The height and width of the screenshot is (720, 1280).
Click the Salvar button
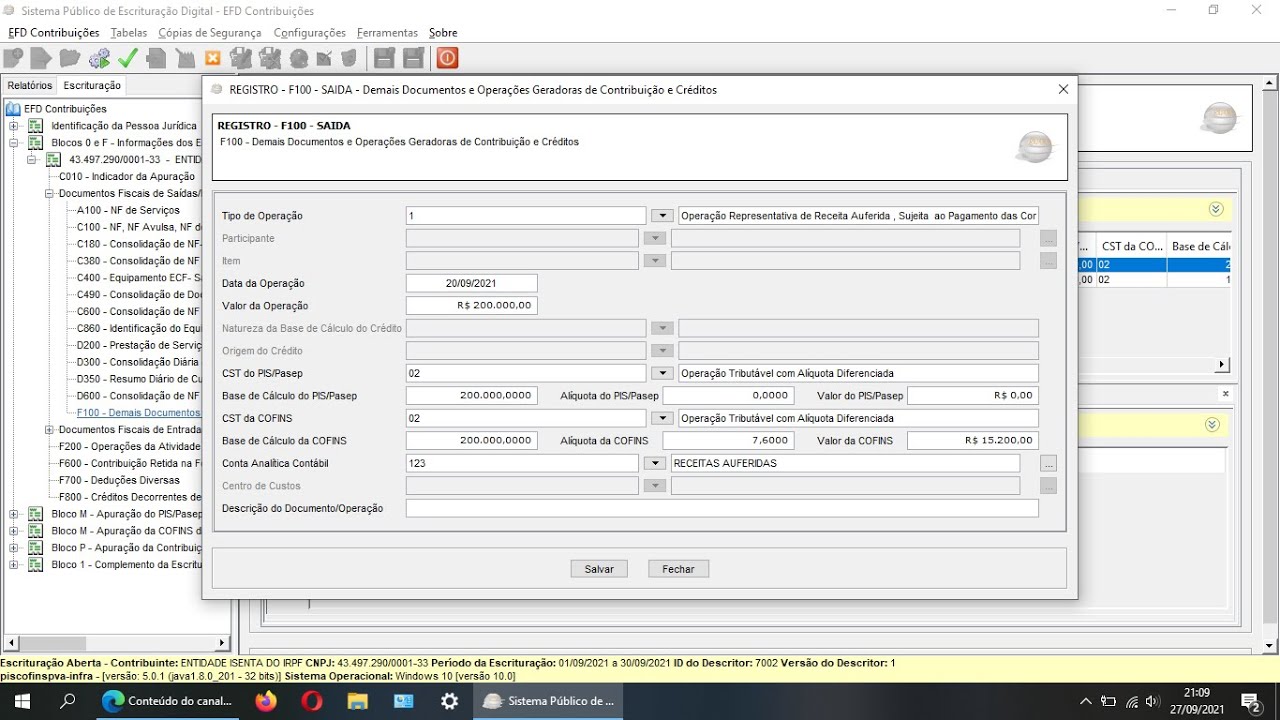599,569
